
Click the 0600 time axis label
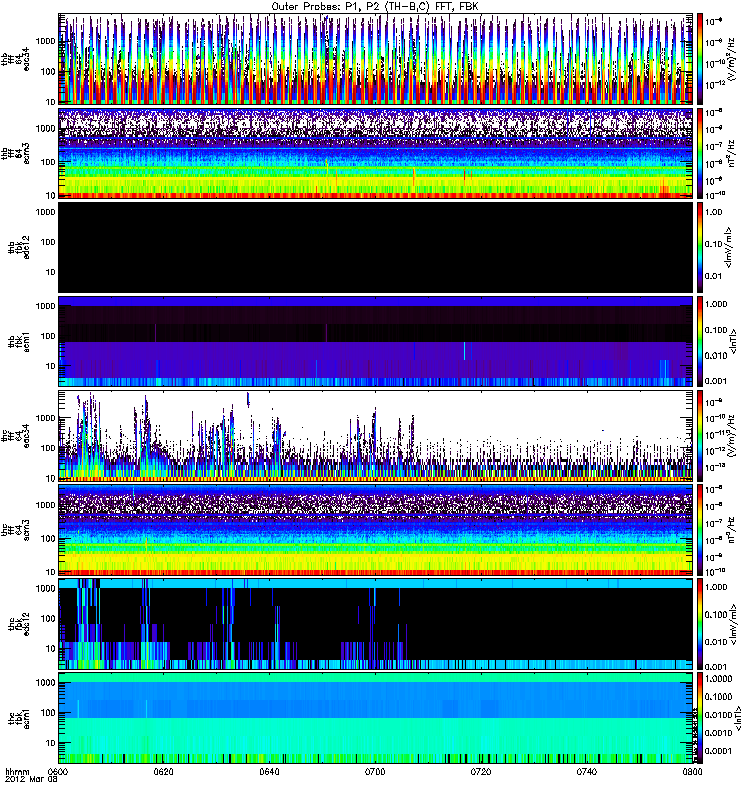59,772
